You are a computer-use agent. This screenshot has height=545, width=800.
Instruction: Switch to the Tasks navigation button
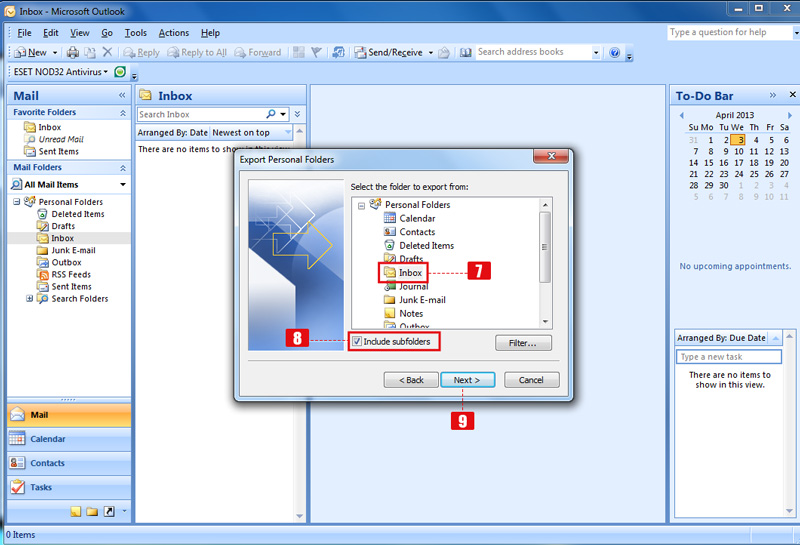[x=69, y=487]
